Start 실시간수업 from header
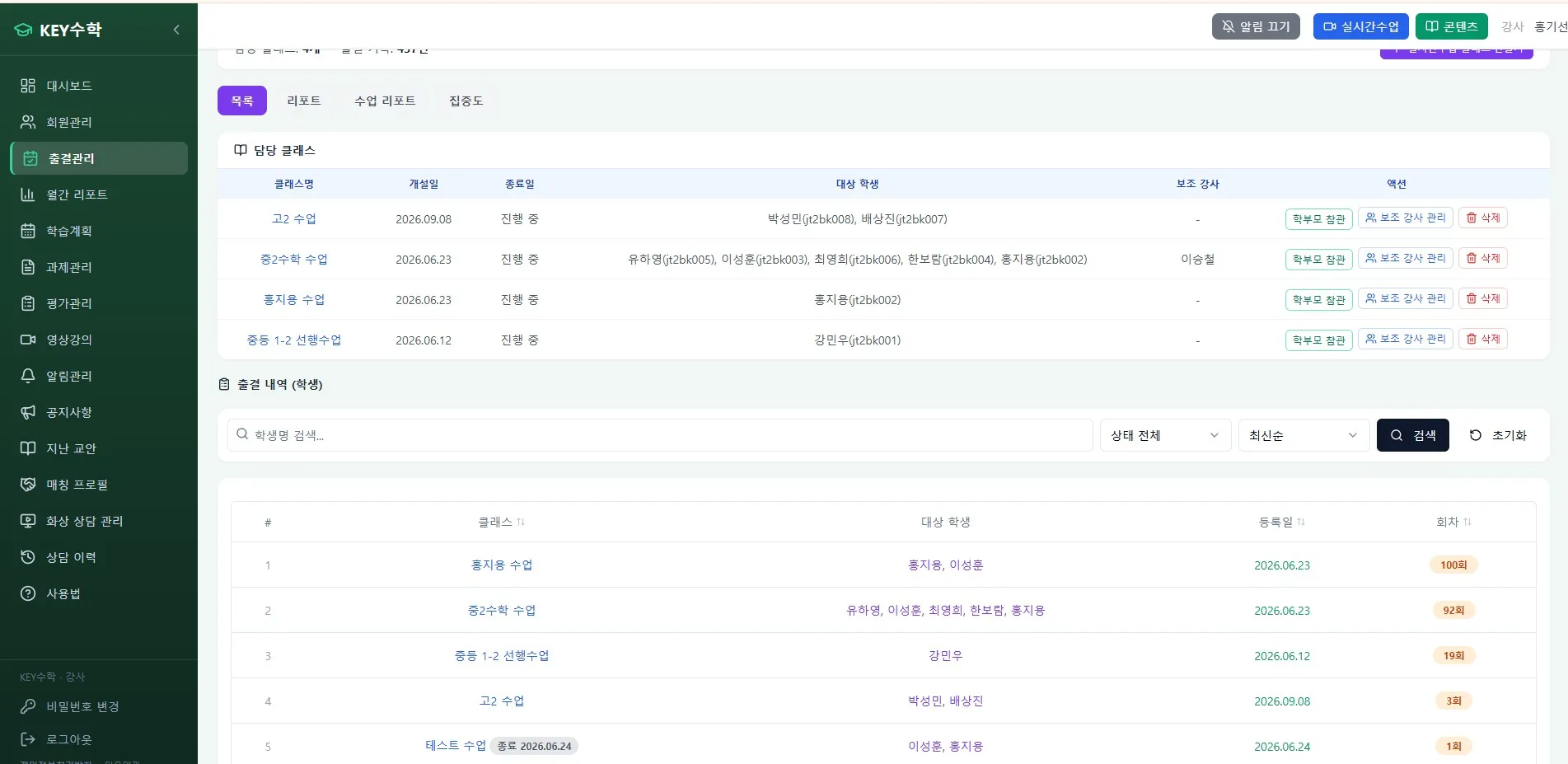The image size is (1568, 764). pos(1361,26)
